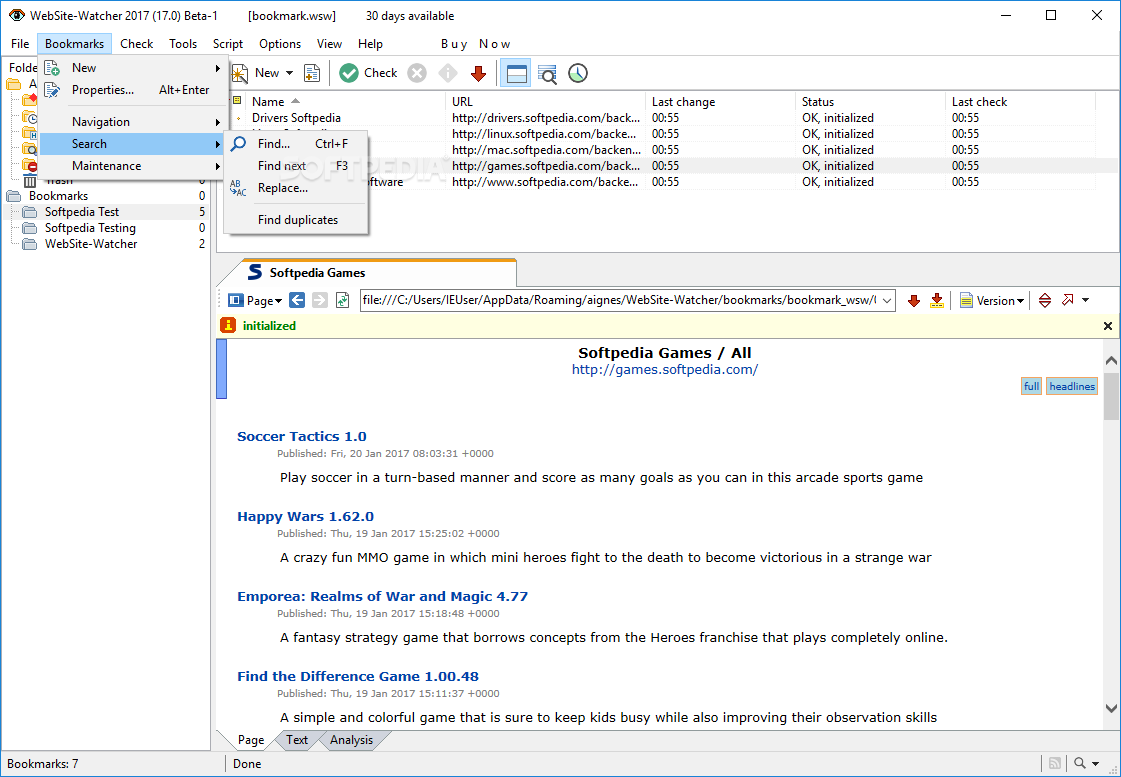This screenshot has height=777, width=1121.
Task: Choose Find duplicates in submenu
Action: [296, 220]
